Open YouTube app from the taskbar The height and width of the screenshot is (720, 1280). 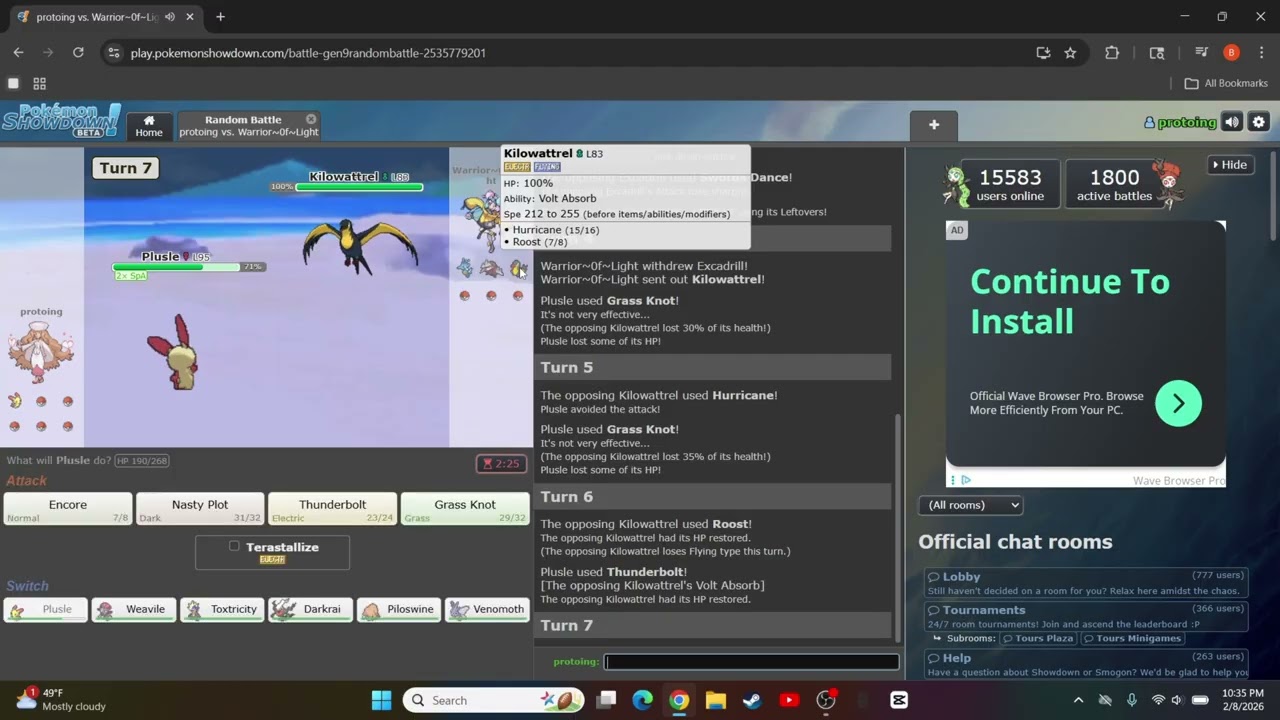pyautogui.click(x=789, y=700)
